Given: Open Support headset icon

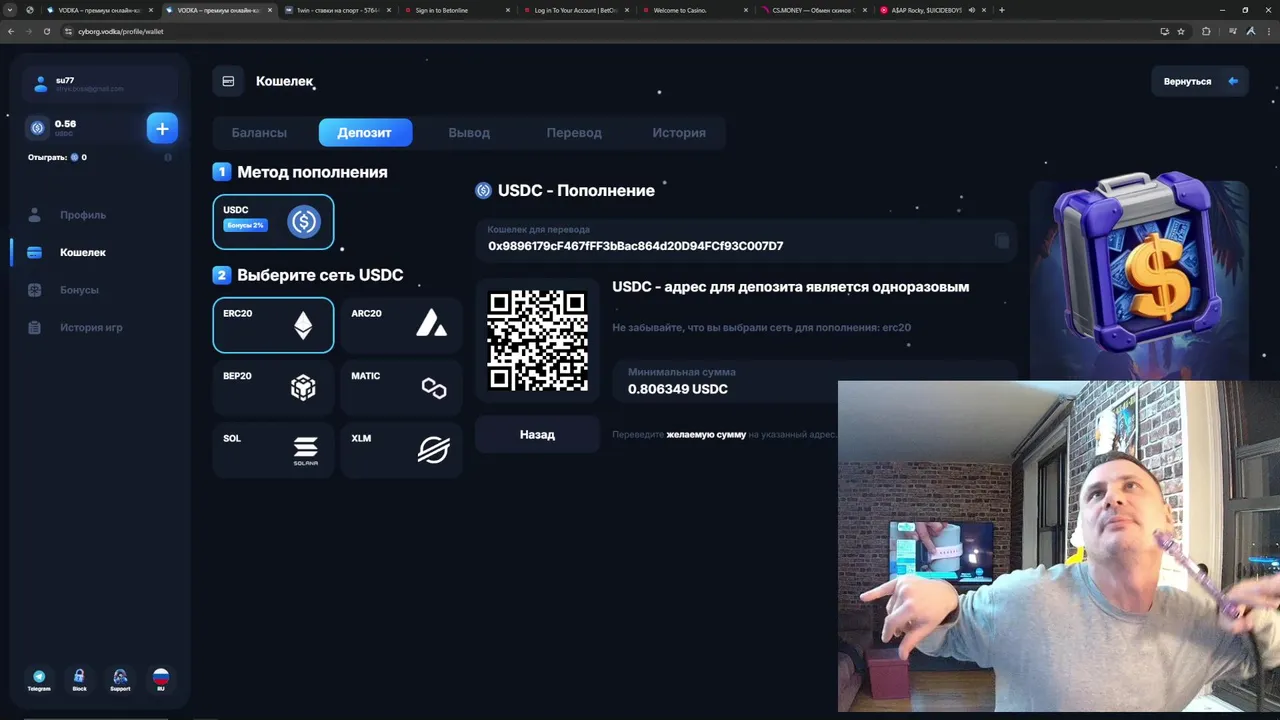Looking at the screenshot, I should tap(120, 680).
